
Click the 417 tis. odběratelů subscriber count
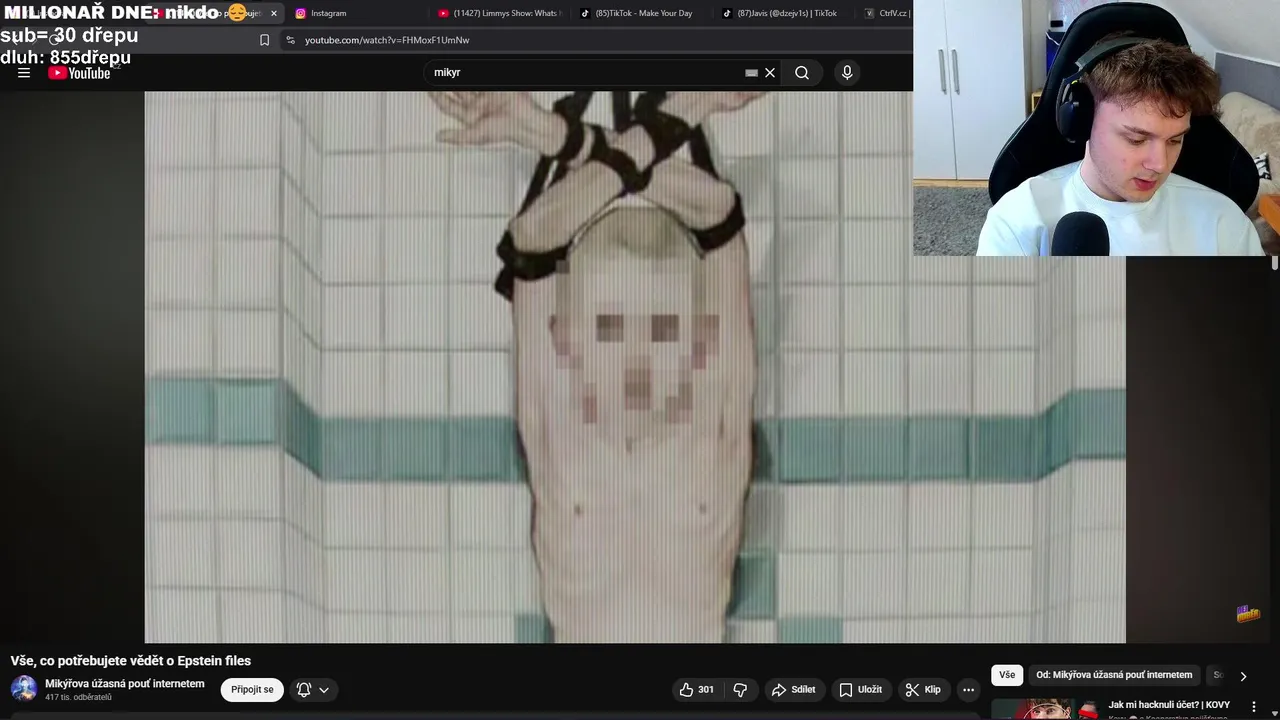[x=78, y=698]
